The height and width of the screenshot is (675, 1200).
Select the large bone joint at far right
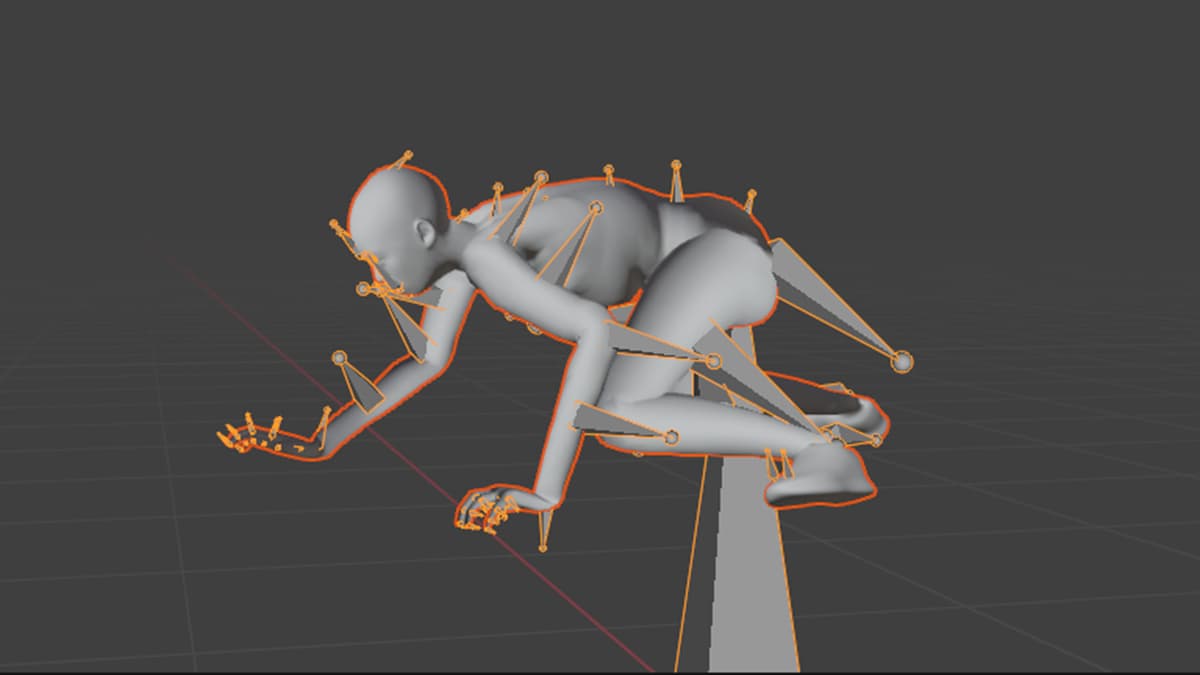pyautogui.click(x=901, y=361)
